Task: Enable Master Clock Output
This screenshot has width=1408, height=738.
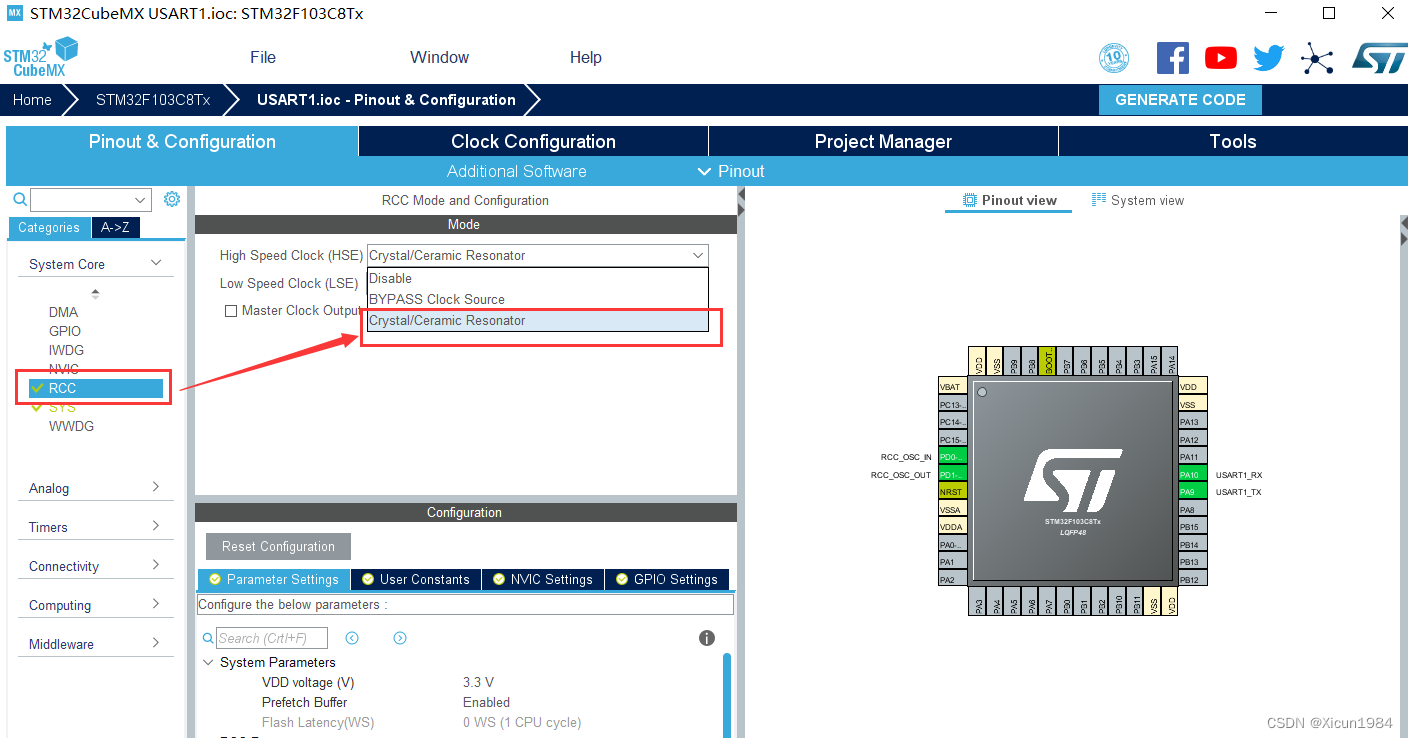Action: (x=230, y=310)
